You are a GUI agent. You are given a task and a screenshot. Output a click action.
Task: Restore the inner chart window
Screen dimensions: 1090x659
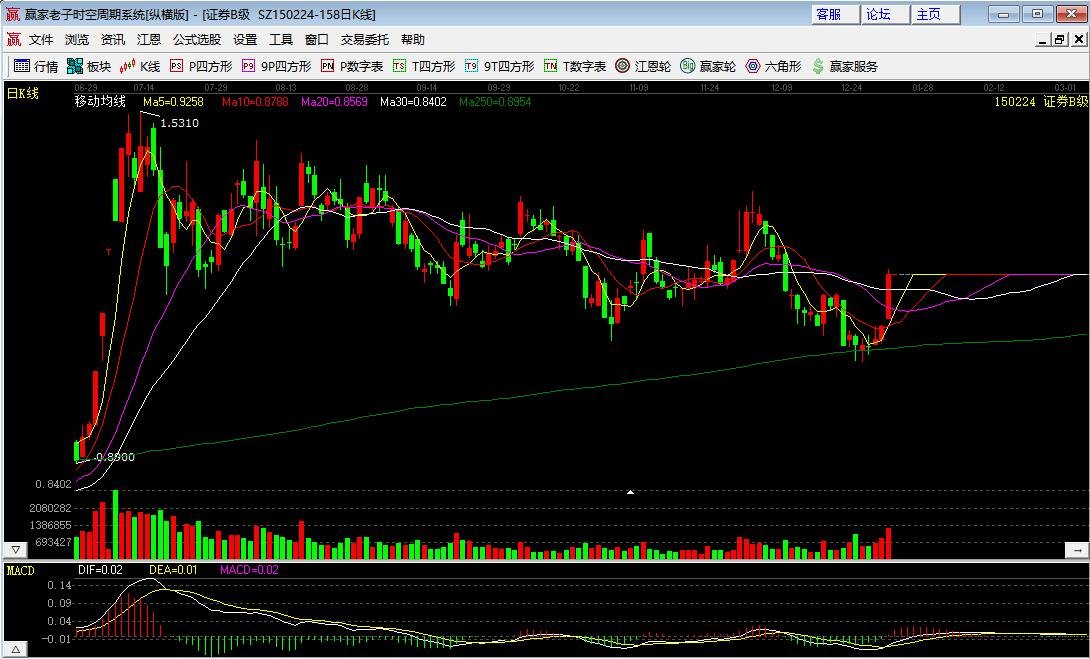1059,40
